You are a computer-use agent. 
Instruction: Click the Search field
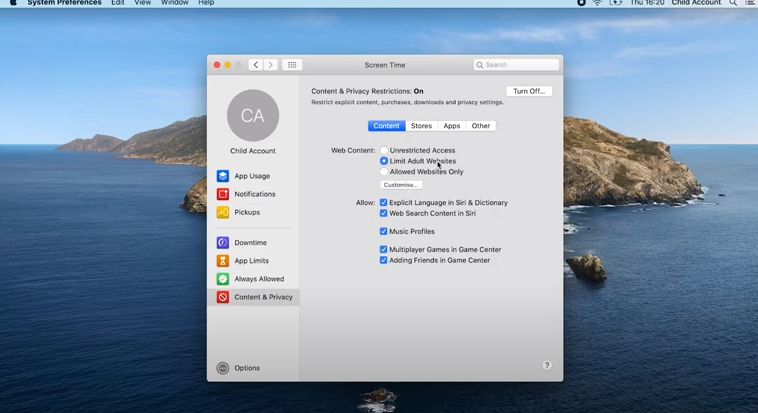click(516, 65)
